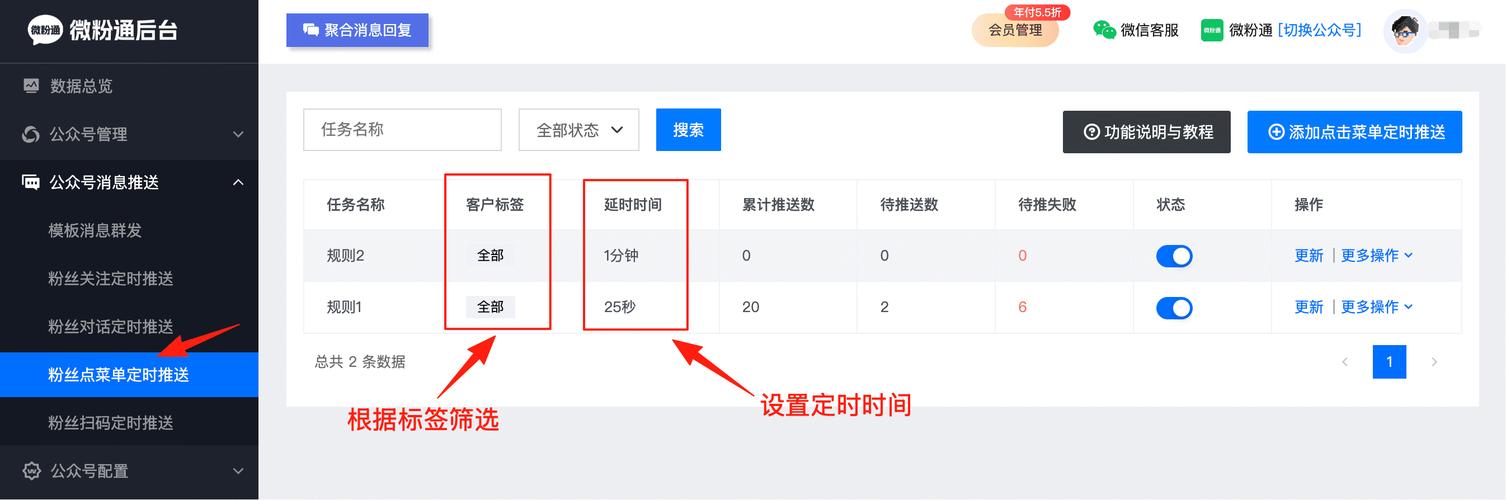Open the 全部状态 dropdown
This screenshot has width=1506, height=500.
click(x=579, y=130)
